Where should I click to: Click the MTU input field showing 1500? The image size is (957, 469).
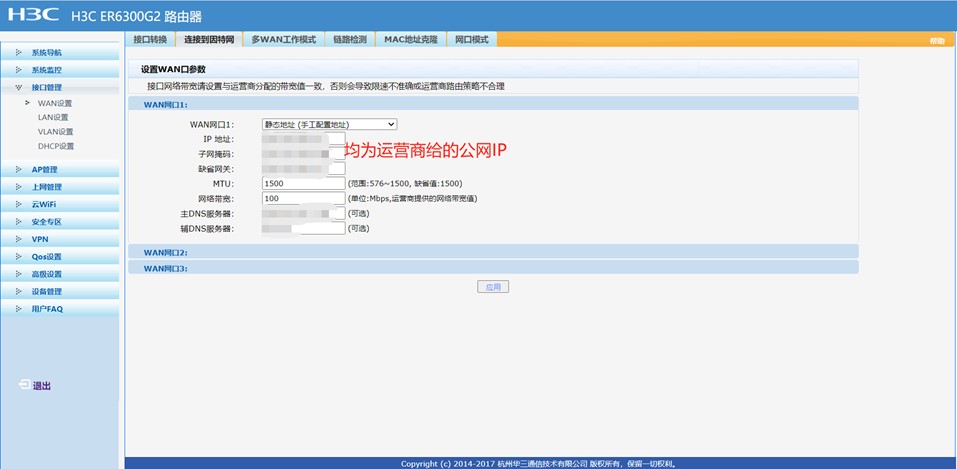point(303,183)
